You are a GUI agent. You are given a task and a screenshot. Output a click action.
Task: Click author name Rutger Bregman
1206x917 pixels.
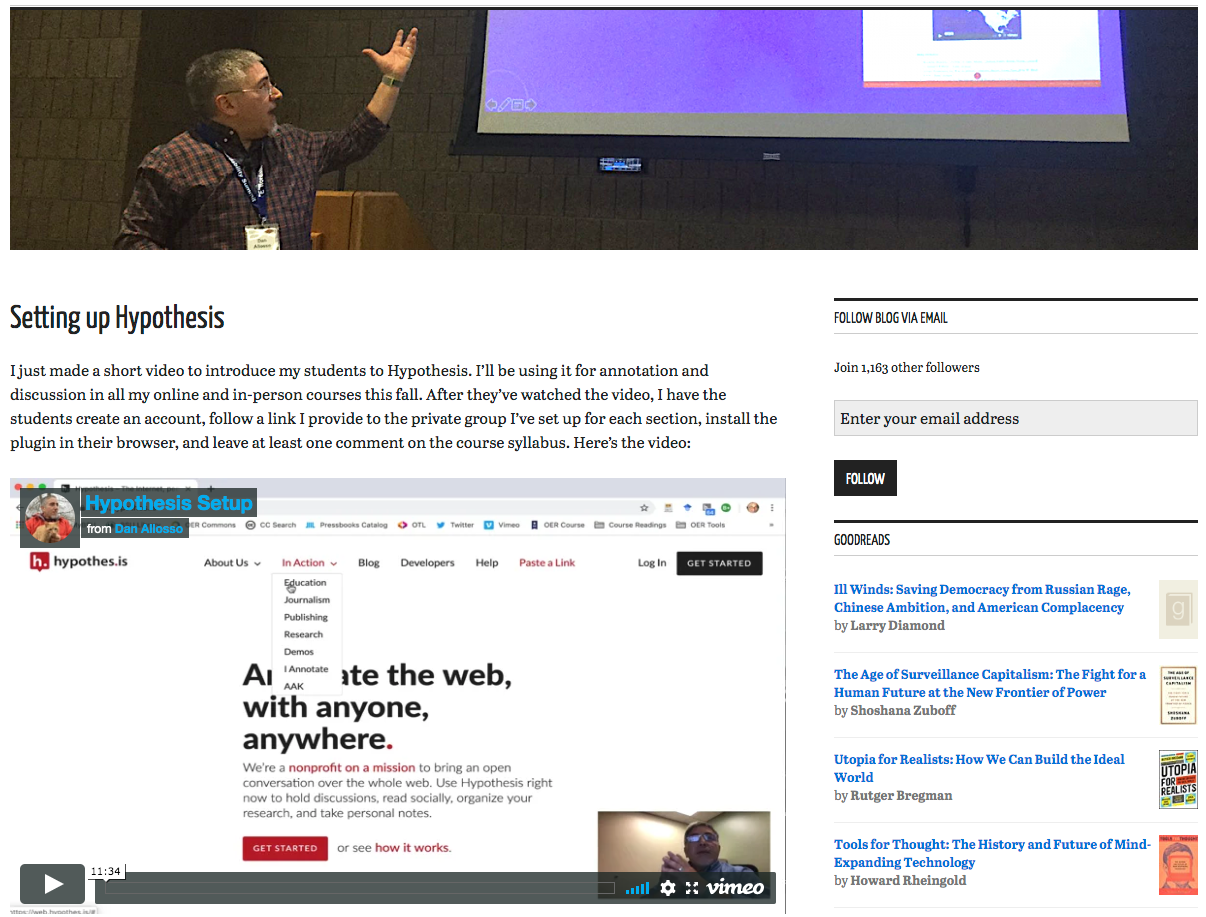901,795
